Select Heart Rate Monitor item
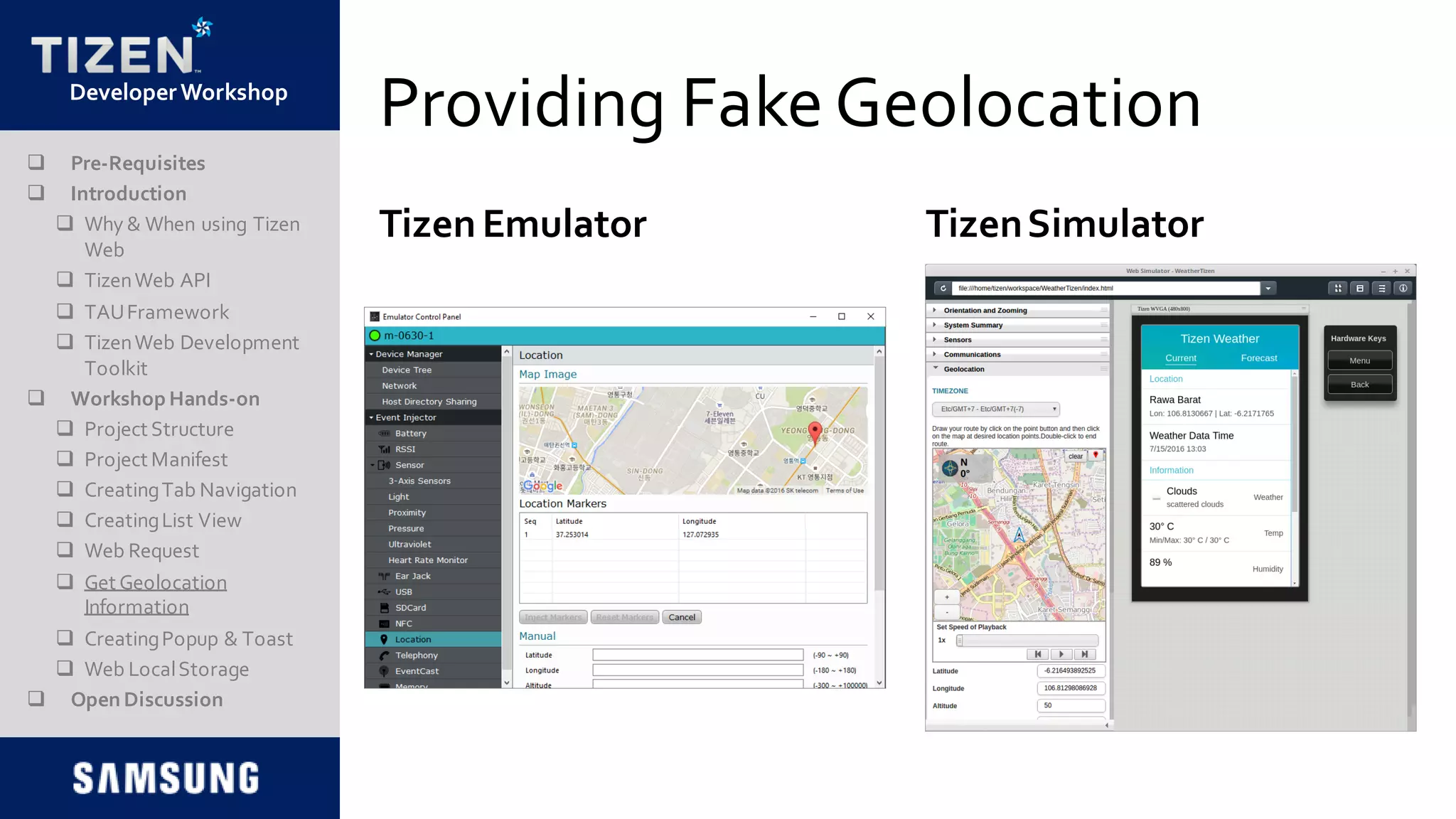Screen dimensions: 1456x819 click(428, 560)
